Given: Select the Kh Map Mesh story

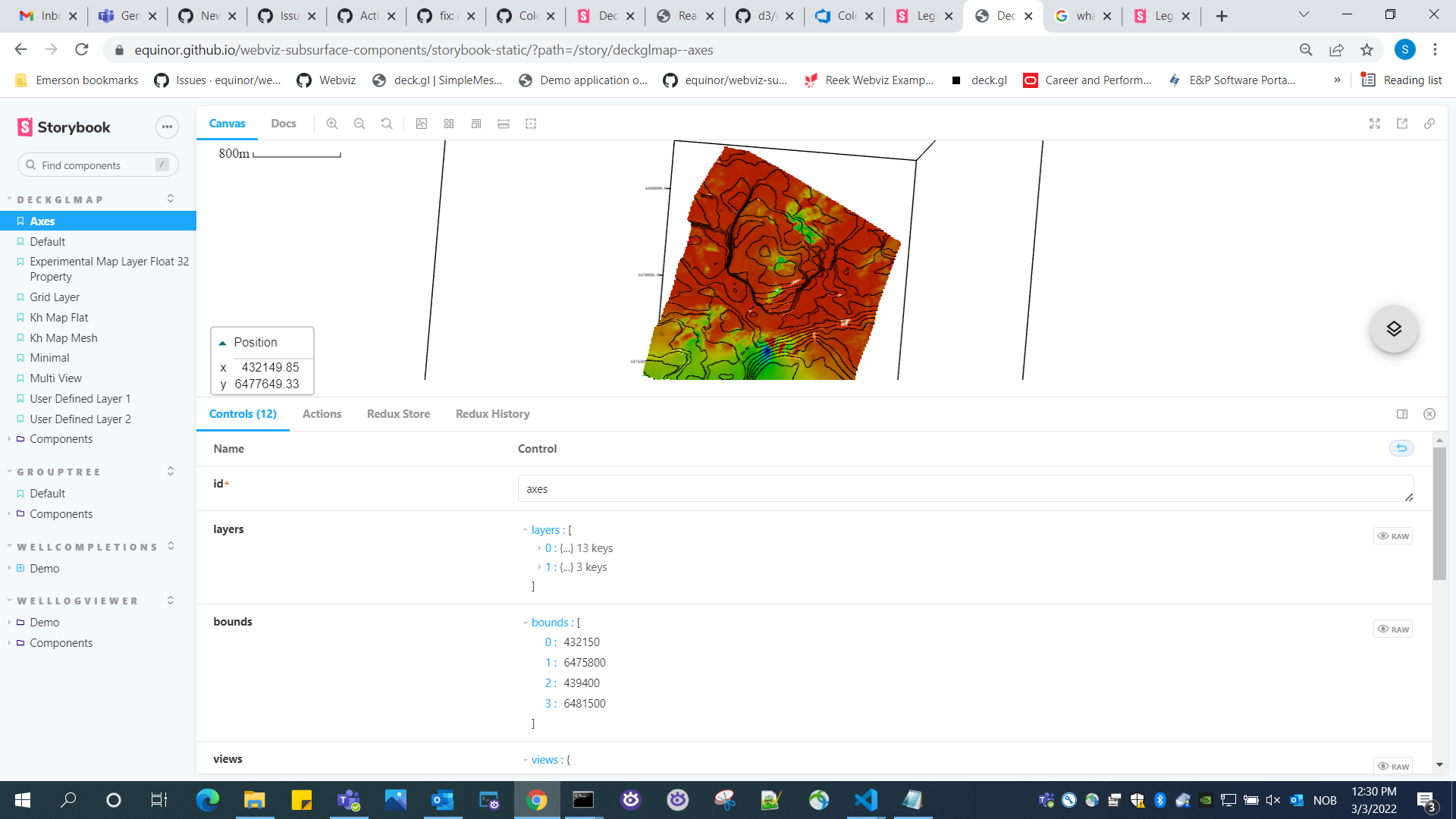Looking at the screenshot, I should (64, 338).
